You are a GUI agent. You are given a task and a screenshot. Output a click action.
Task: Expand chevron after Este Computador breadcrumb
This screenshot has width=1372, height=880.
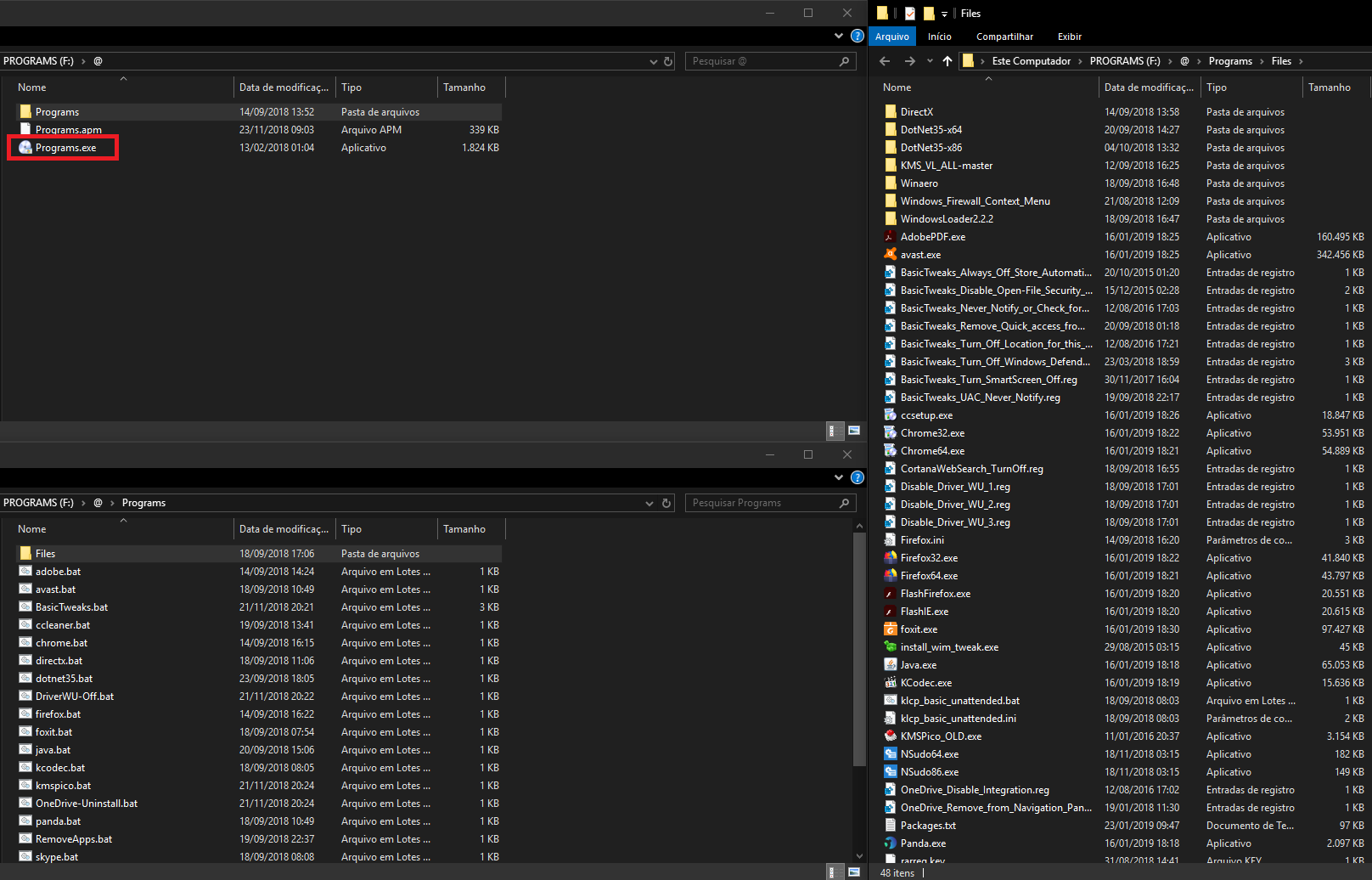[1081, 61]
